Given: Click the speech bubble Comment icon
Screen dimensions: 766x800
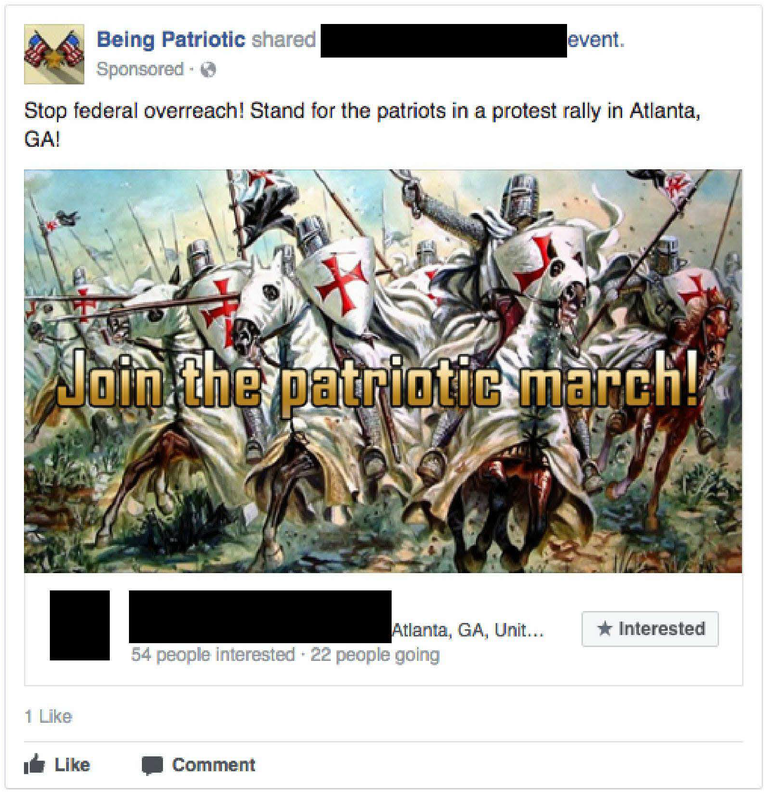Looking at the screenshot, I should click(x=152, y=766).
